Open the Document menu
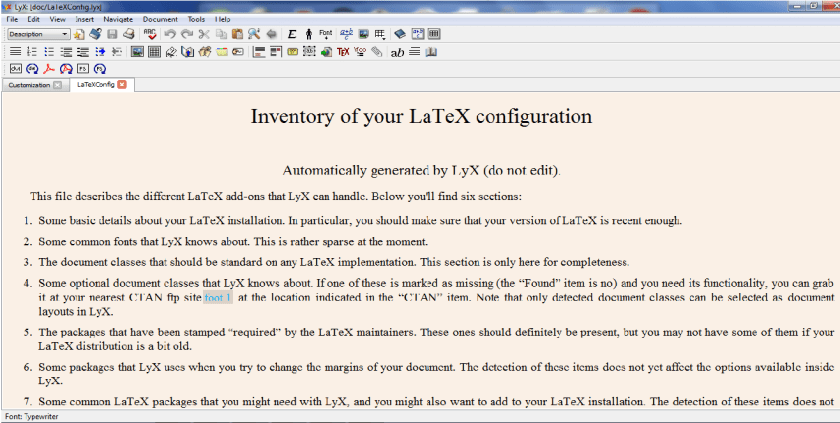 pyautogui.click(x=160, y=19)
